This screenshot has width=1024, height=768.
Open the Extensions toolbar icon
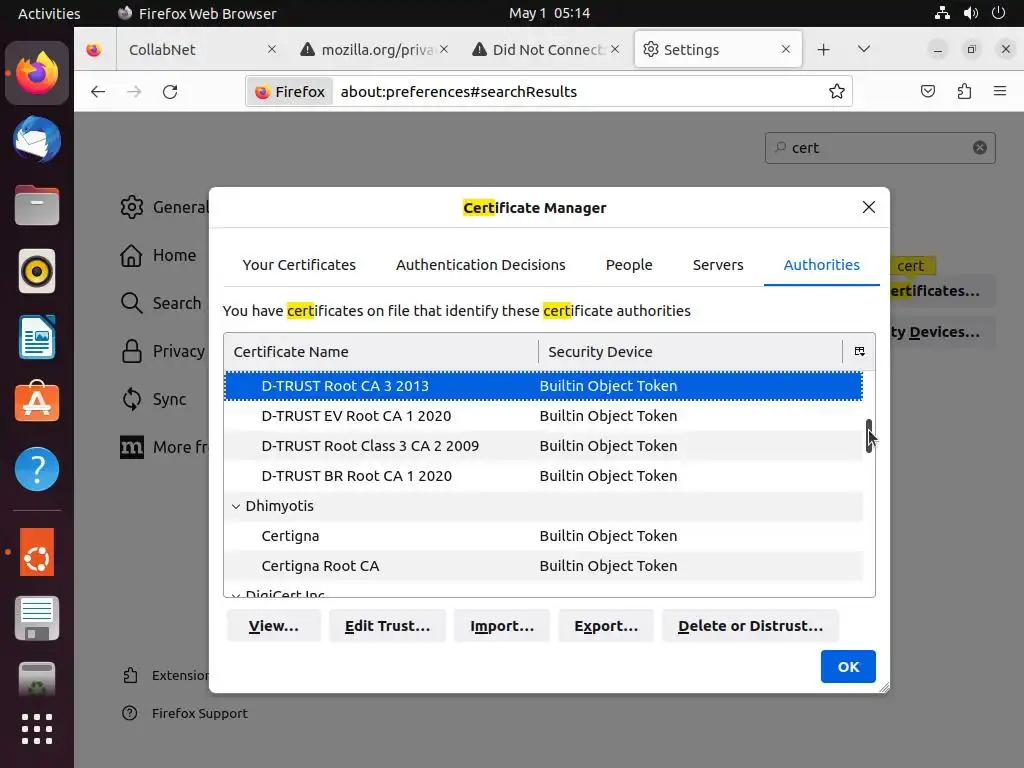tap(964, 91)
